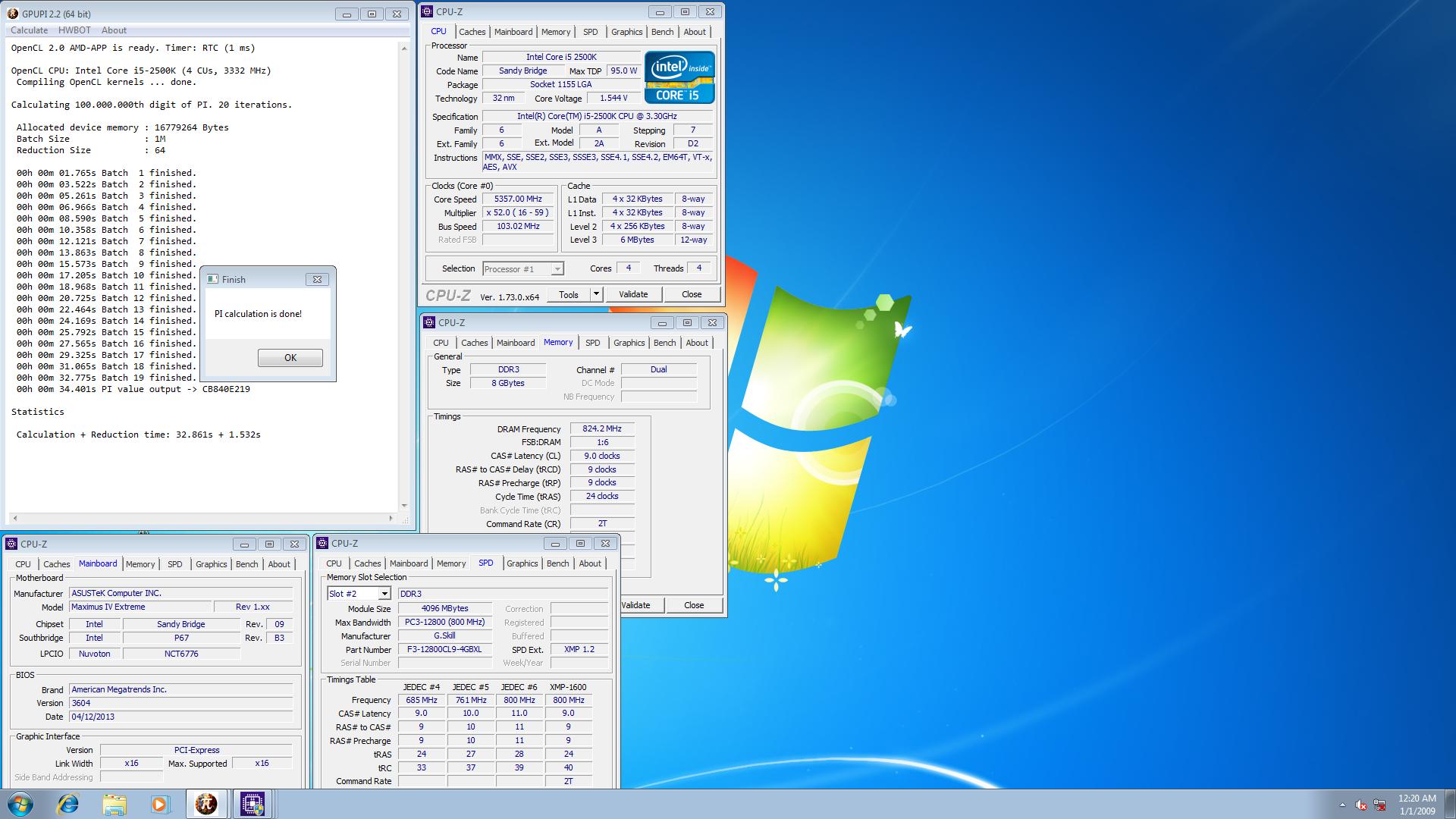Click CPU-Z Mainboard window title icon
Image resolution: width=1456 pixels, height=819 pixels.
pyautogui.click(x=11, y=544)
